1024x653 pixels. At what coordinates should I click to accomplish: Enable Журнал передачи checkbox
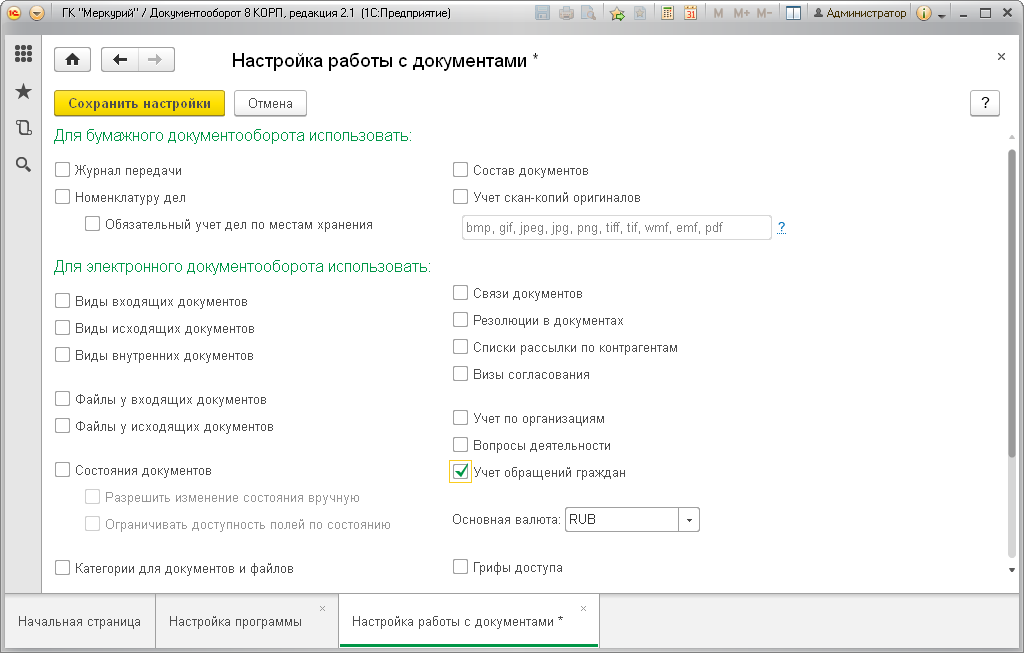[63, 170]
